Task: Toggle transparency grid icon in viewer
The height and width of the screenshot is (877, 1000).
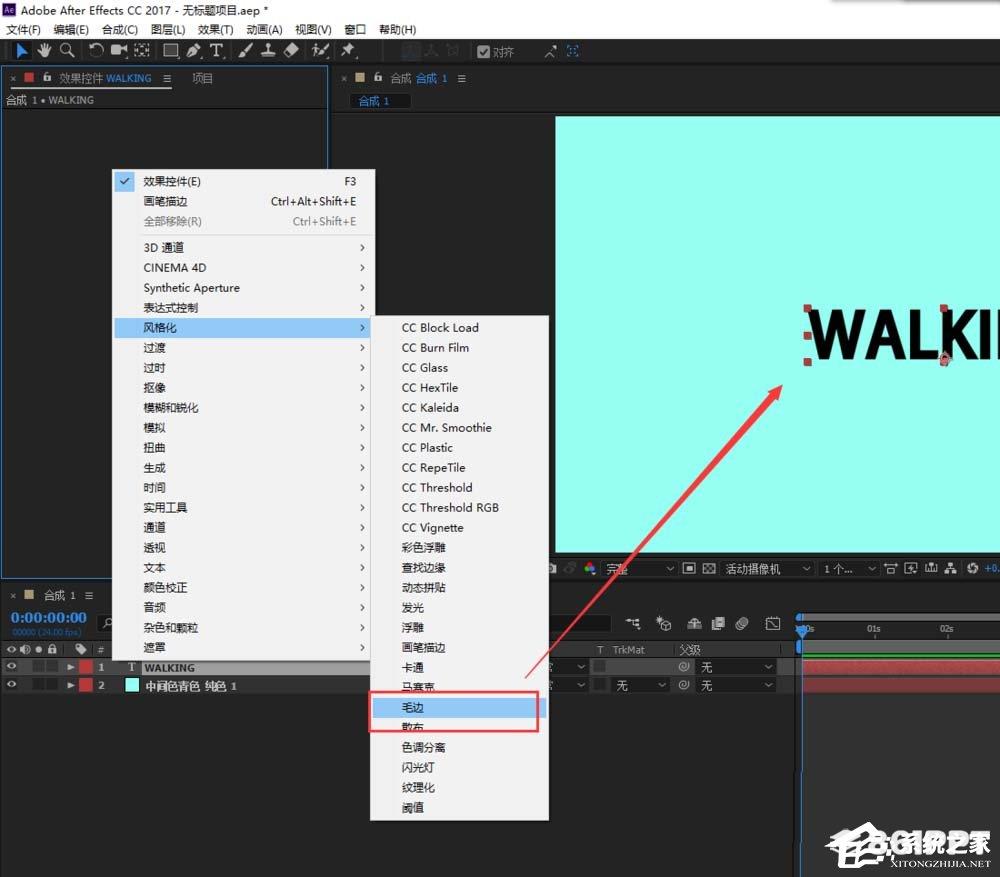Action: [x=709, y=568]
